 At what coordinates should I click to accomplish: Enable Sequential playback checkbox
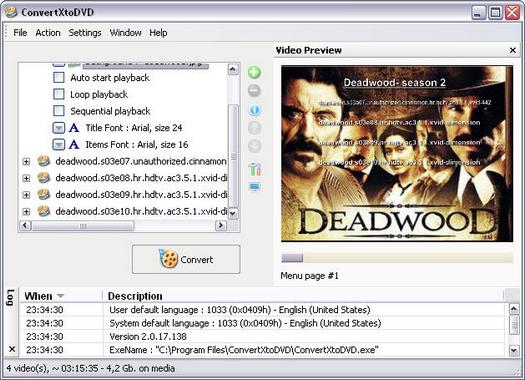59,110
